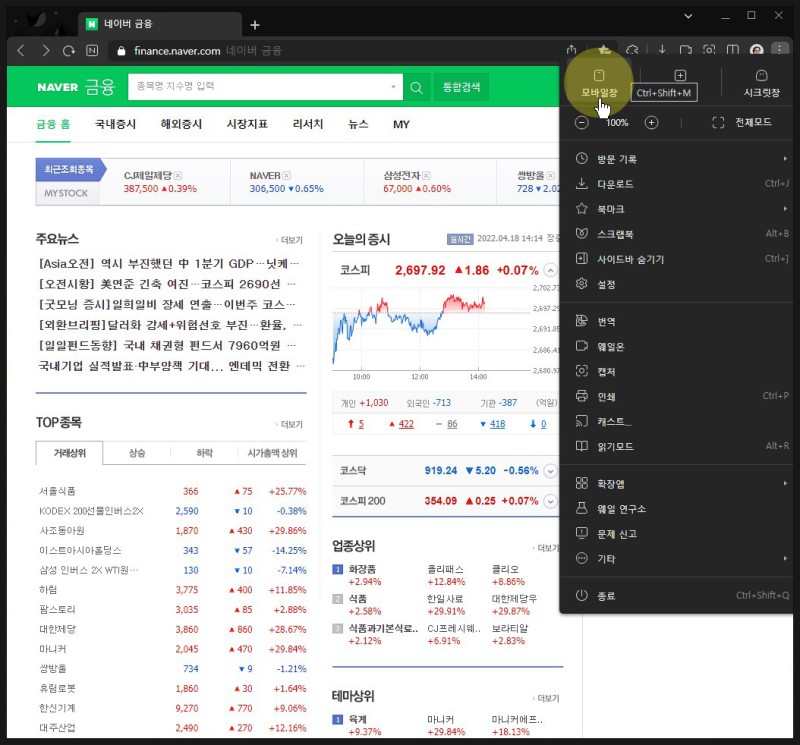Viewport: 800px width, 745px height.
Task: Open the 서울식품 stock link
Action: [x=57, y=491]
